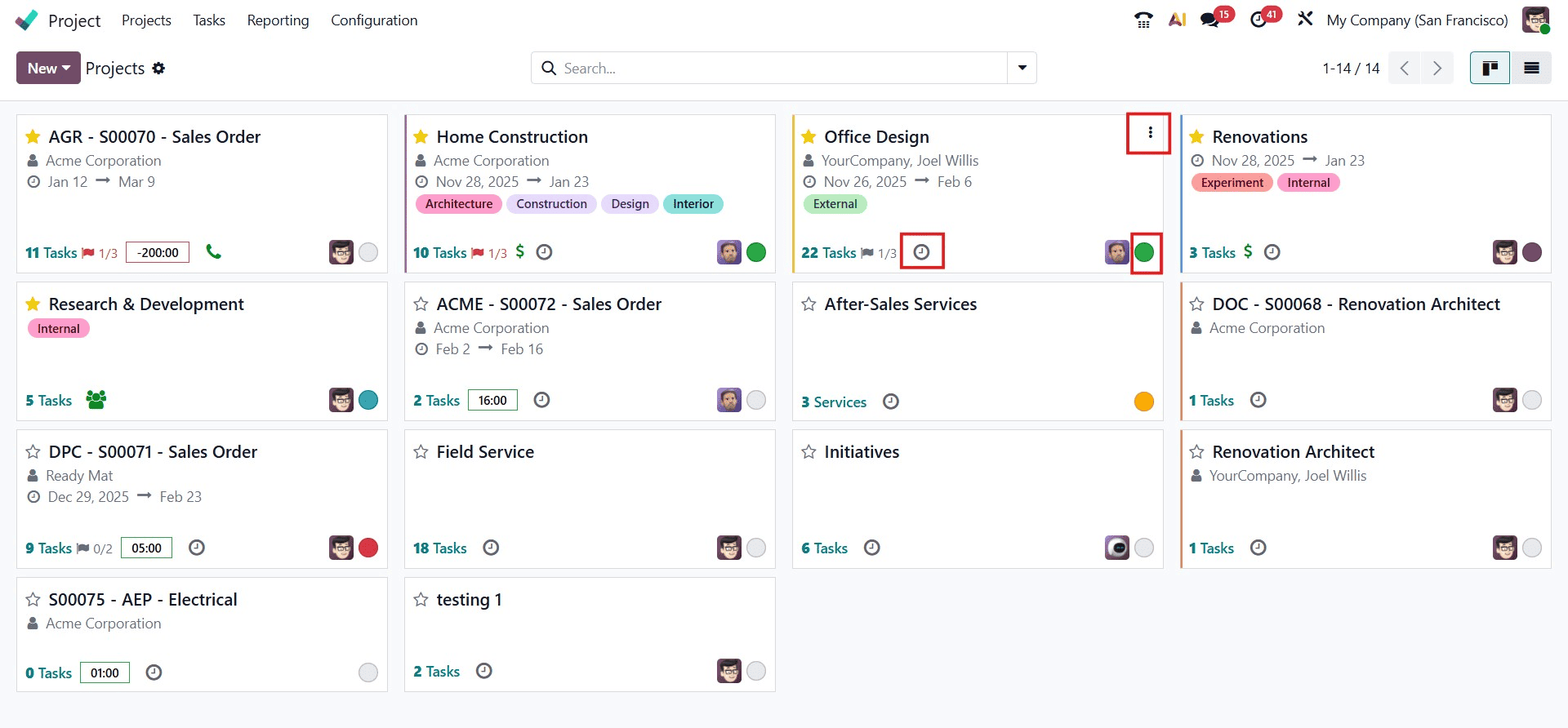Image resolution: width=1568 pixels, height=728 pixels.
Task: Open the Projects settings gear icon
Action: point(158,69)
